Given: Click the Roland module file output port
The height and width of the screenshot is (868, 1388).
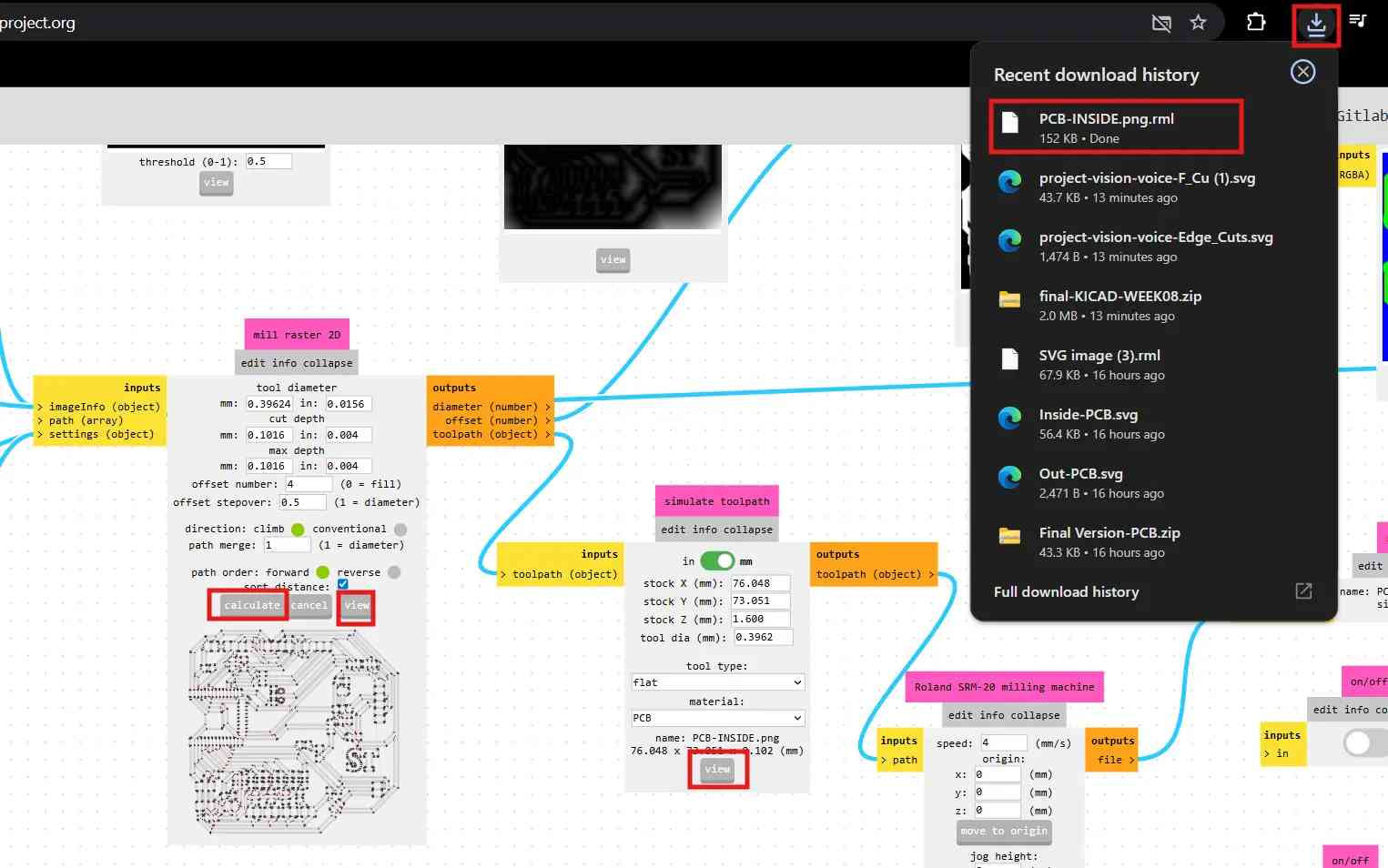Looking at the screenshot, I should (1116, 760).
